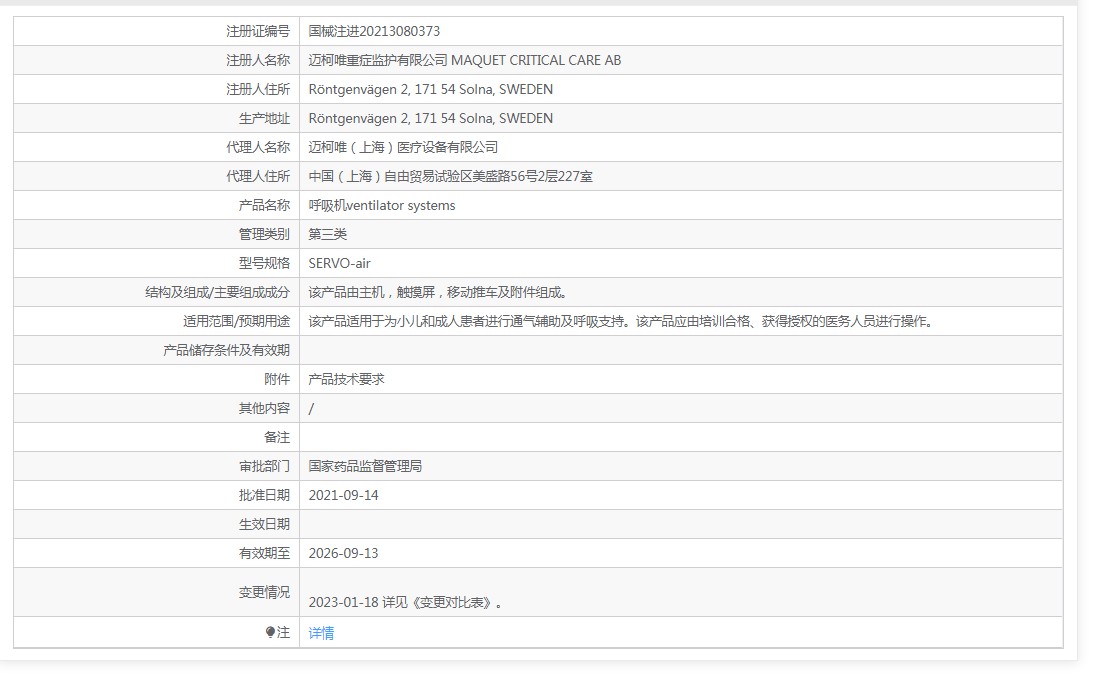This screenshot has height=674, width=1094.
Task: Select agent name 迈柯唯（上海）医疗设备有限公司
Action: 403,147
